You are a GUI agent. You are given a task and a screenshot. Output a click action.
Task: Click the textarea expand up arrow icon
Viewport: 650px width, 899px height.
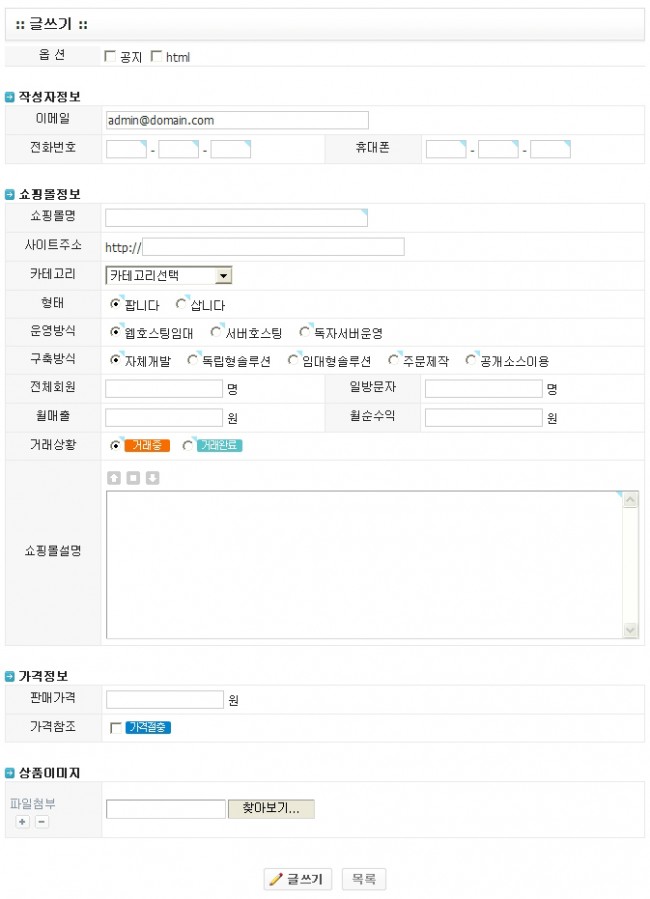[114, 478]
